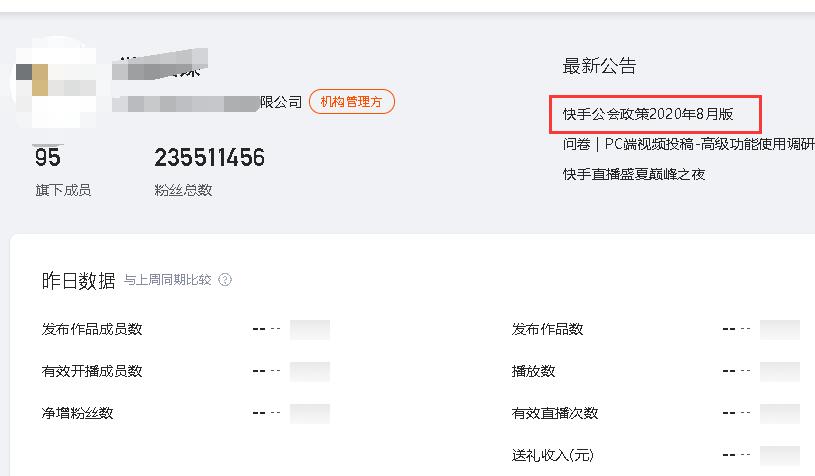815x476 pixels.
Task: Click the 最新公告 heading
Action: pyautogui.click(x=599, y=67)
